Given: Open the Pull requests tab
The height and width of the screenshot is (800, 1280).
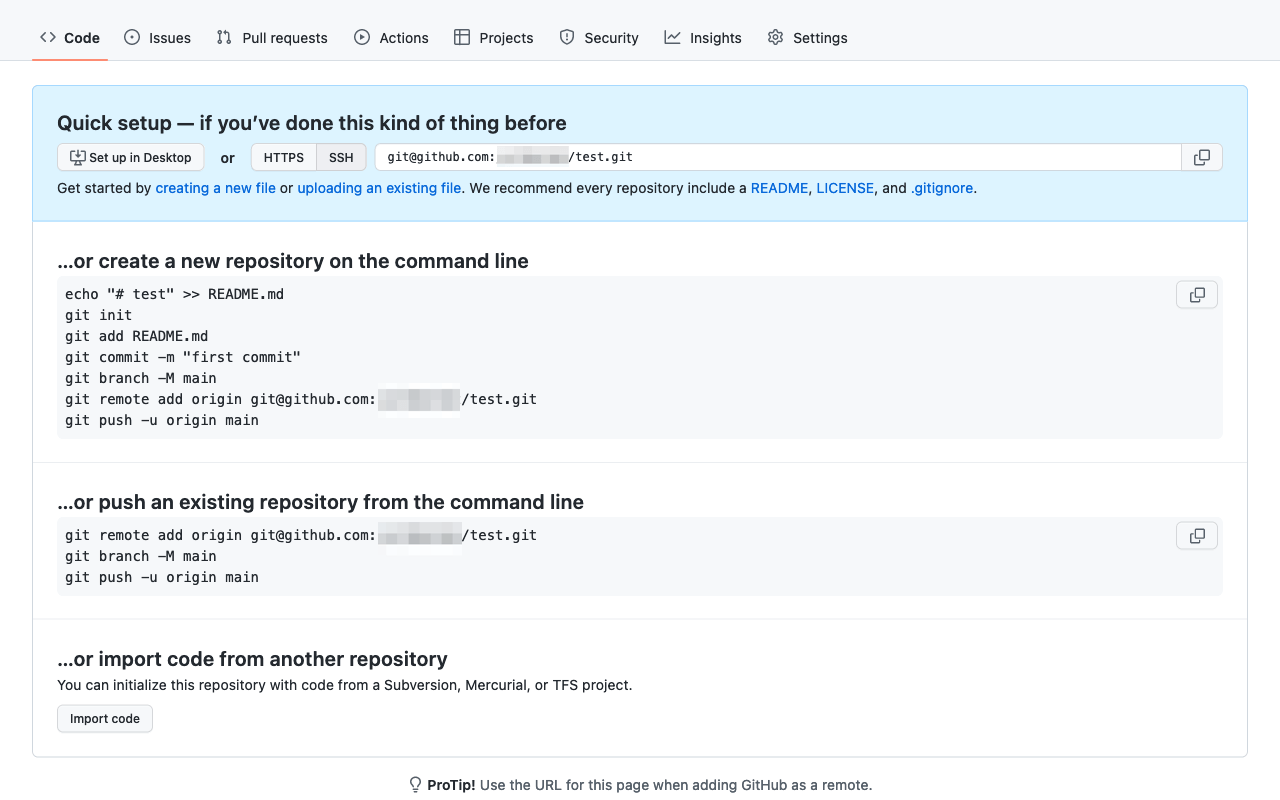Looking at the screenshot, I should point(272,38).
